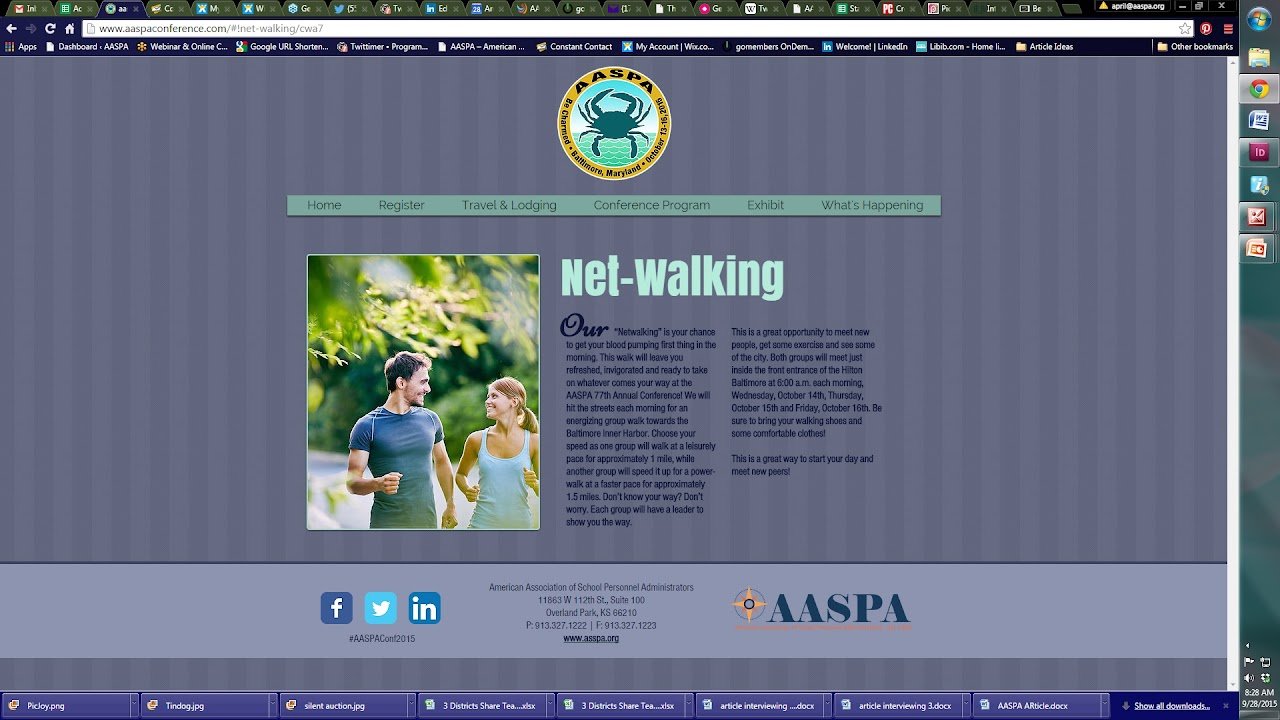Click Register in the site navigation

pyautogui.click(x=401, y=205)
